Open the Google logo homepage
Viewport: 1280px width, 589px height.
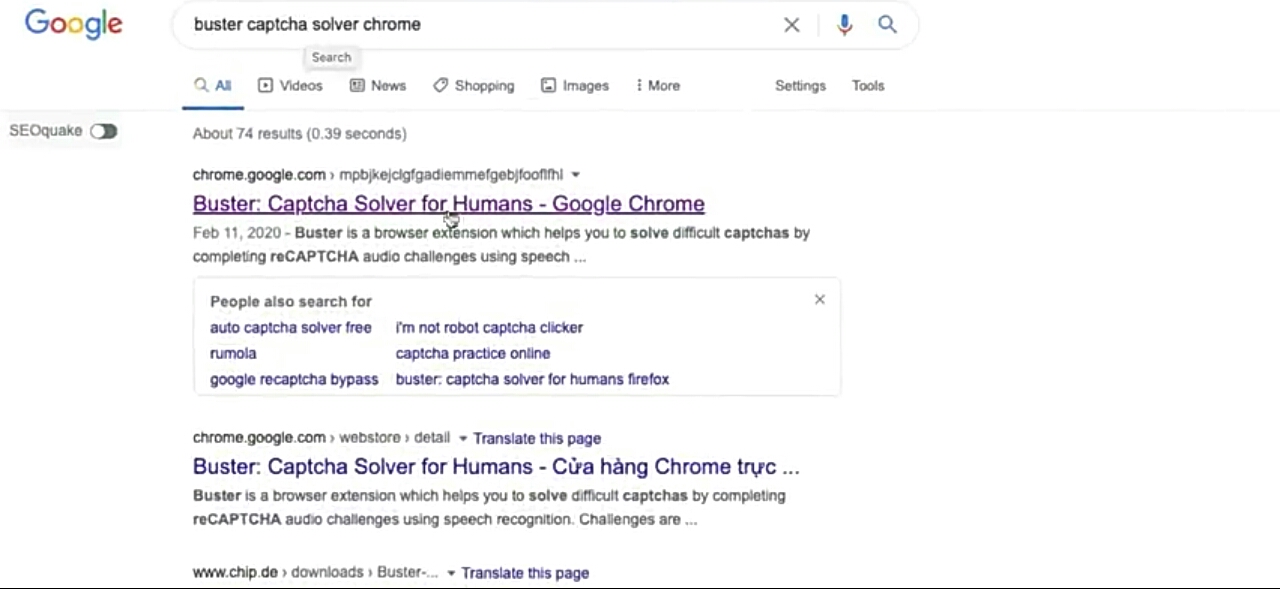click(74, 24)
